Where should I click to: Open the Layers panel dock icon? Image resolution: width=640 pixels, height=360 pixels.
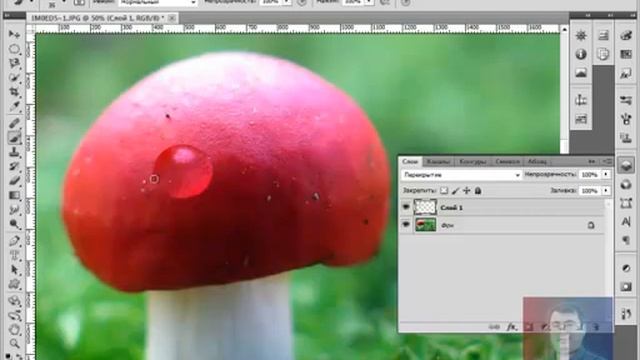tap(626, 165)
